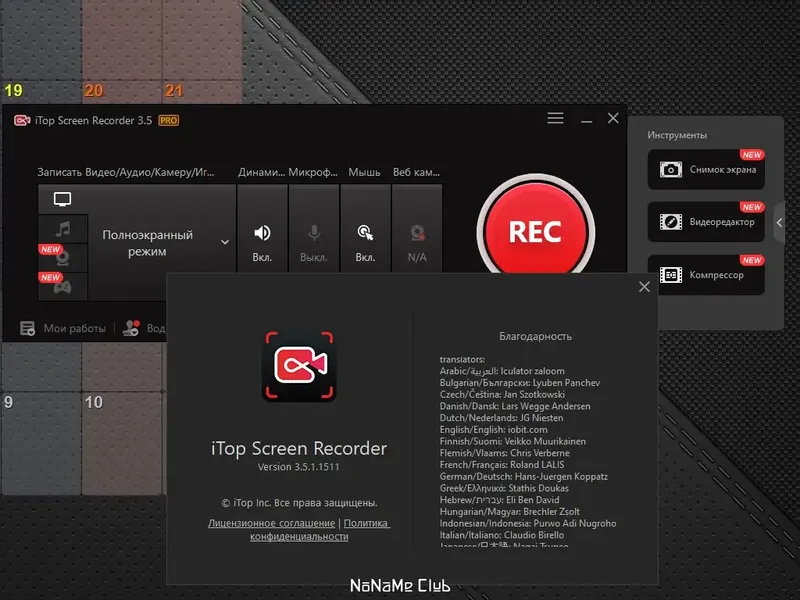800x600 pixels.
Task: Open Снимок экрана screenshot tool
Action: [x=706, y=169]
